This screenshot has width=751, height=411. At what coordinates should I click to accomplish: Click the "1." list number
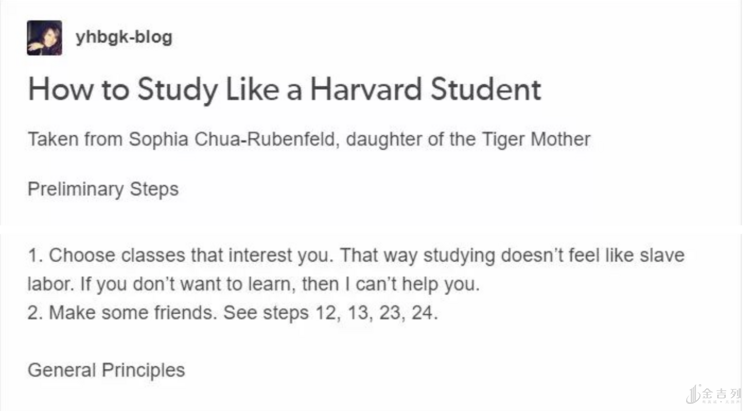(35, 256)
